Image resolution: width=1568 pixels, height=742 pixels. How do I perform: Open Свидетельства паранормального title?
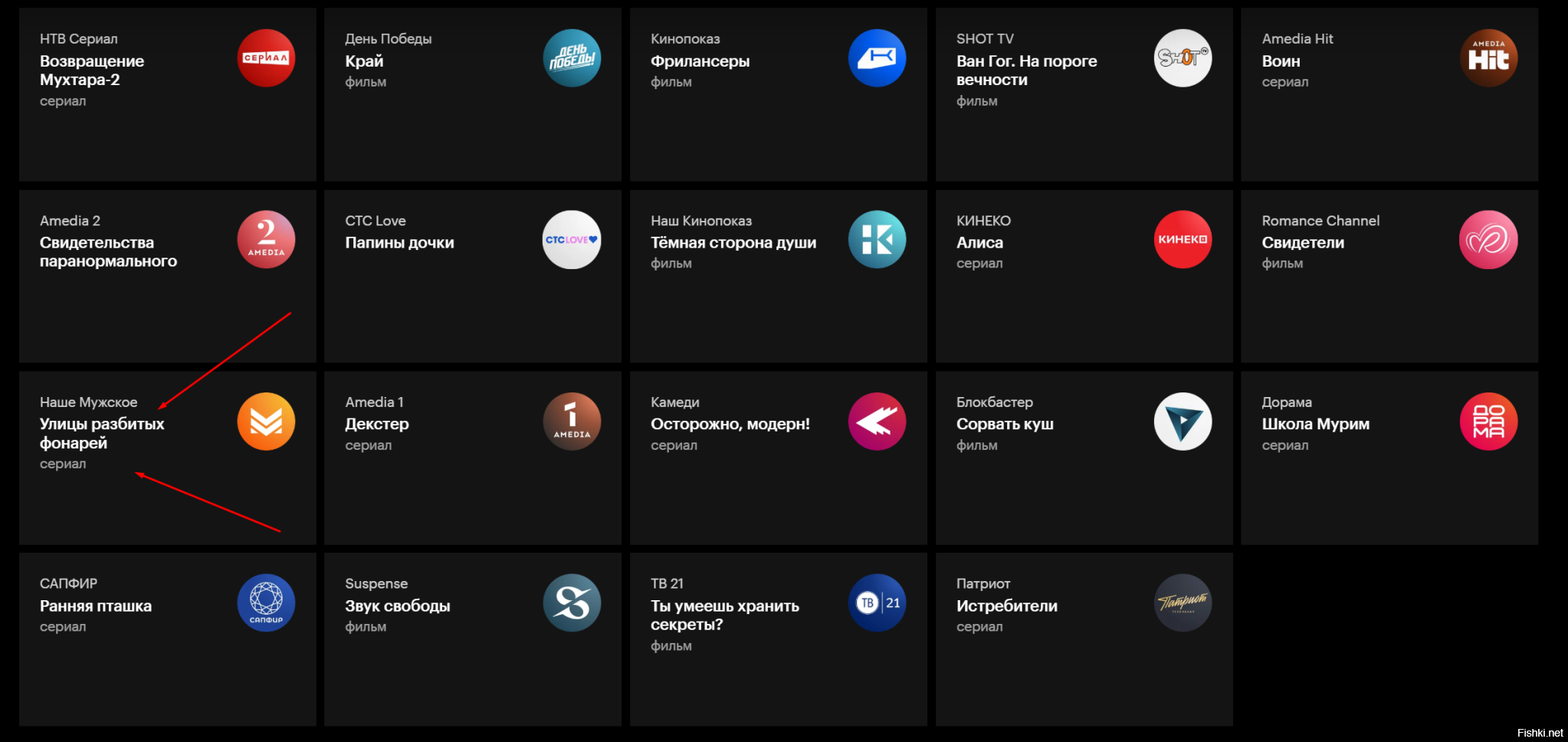point(108,252)
